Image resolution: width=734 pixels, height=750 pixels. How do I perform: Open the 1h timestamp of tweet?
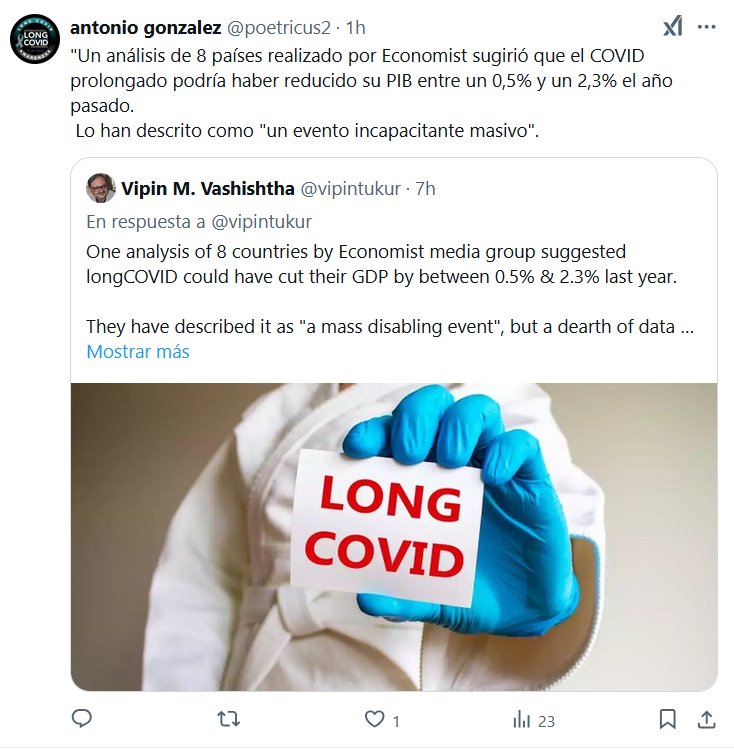point(355,28)
